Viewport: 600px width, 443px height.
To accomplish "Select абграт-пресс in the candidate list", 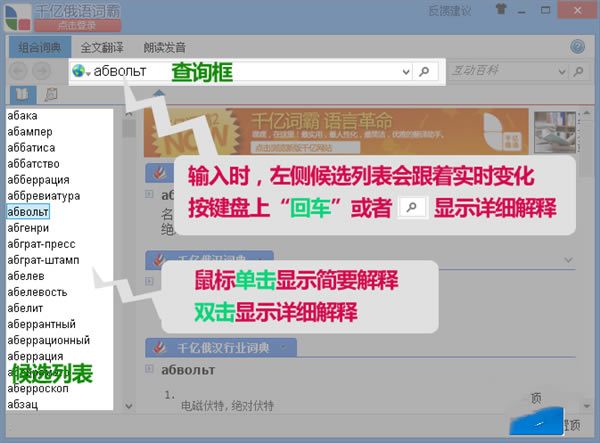I will (x=41, y=244).
